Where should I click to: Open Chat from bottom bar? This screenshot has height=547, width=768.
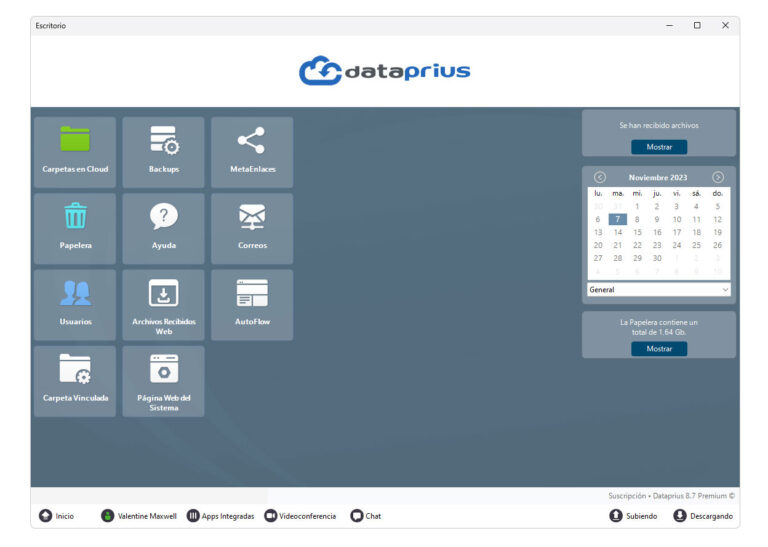366,516
